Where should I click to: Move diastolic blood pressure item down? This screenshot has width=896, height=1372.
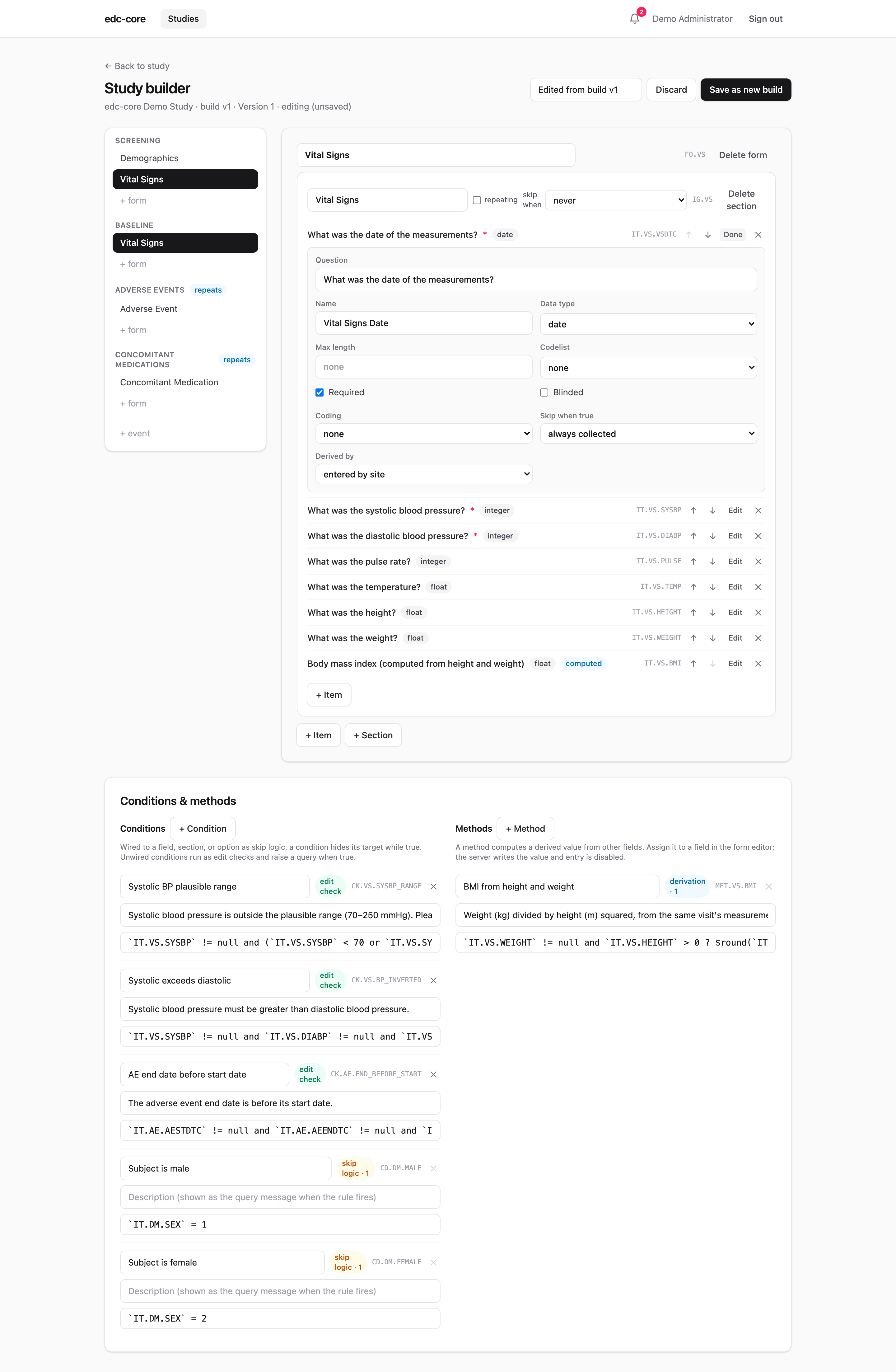coord(713,536)
